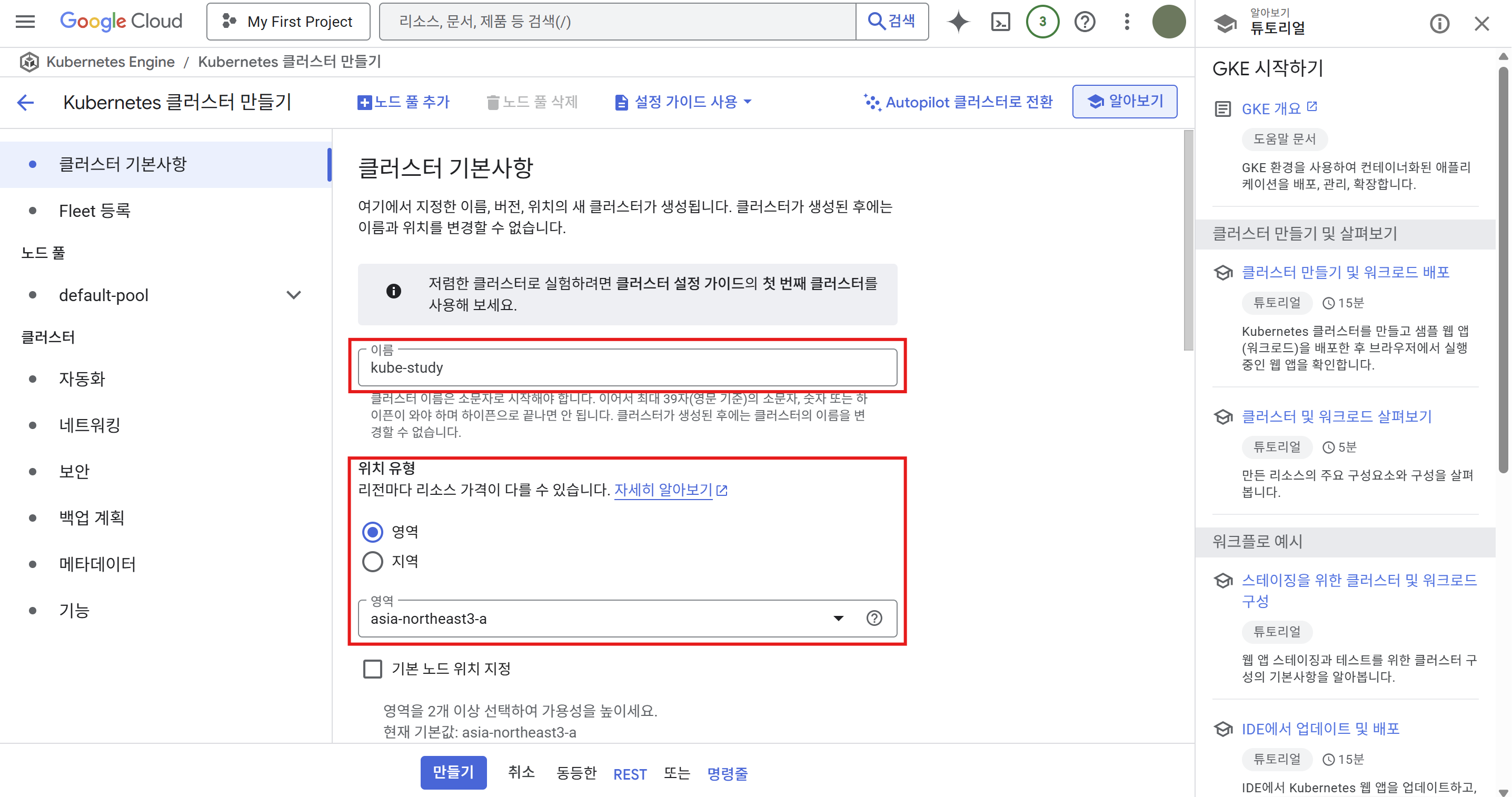Go back with the left arrow
1512x797 pixels.
[26, 102]
